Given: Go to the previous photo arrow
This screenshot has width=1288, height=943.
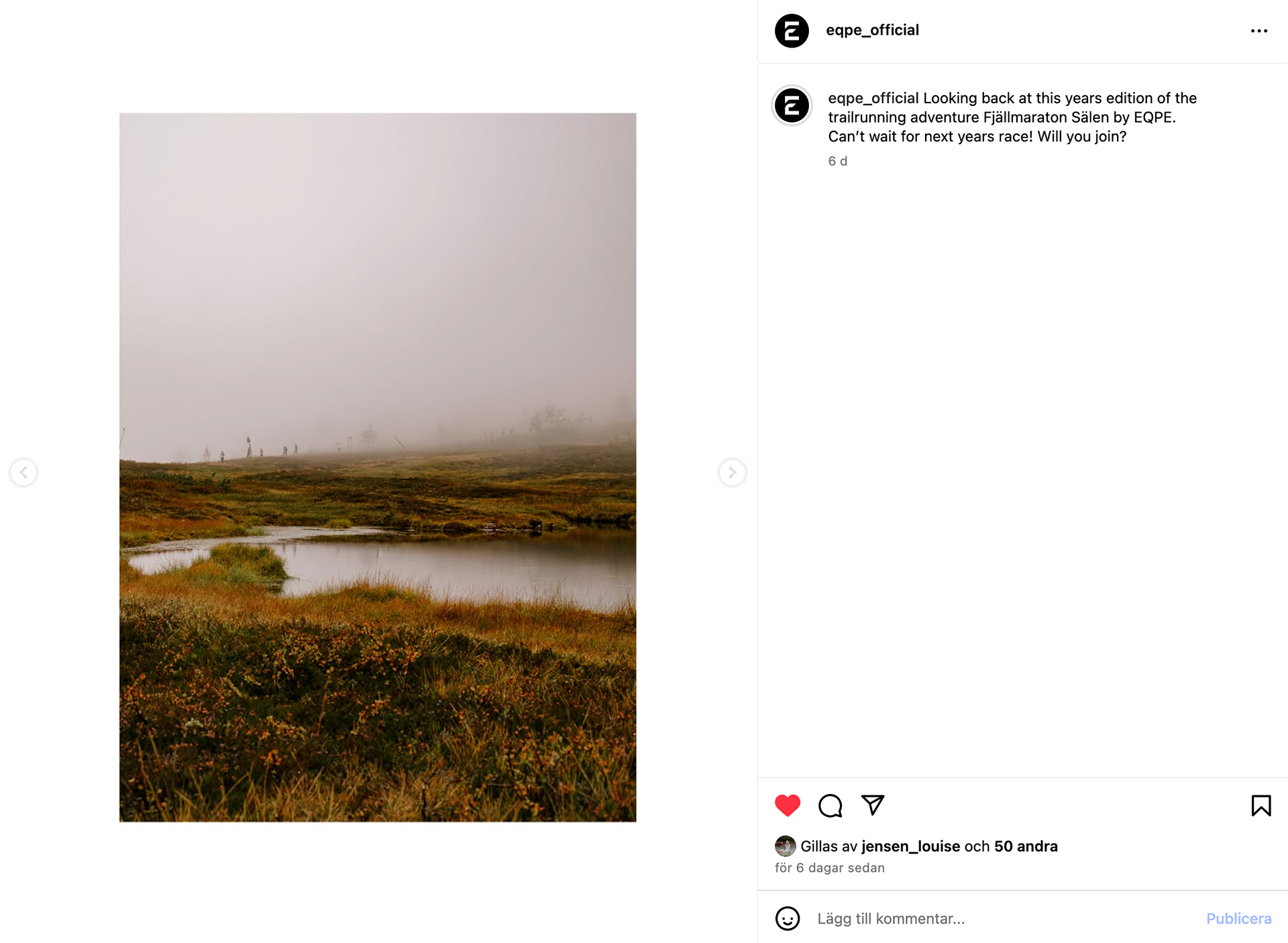Looking at the screenshot, I should pos(23,472).
